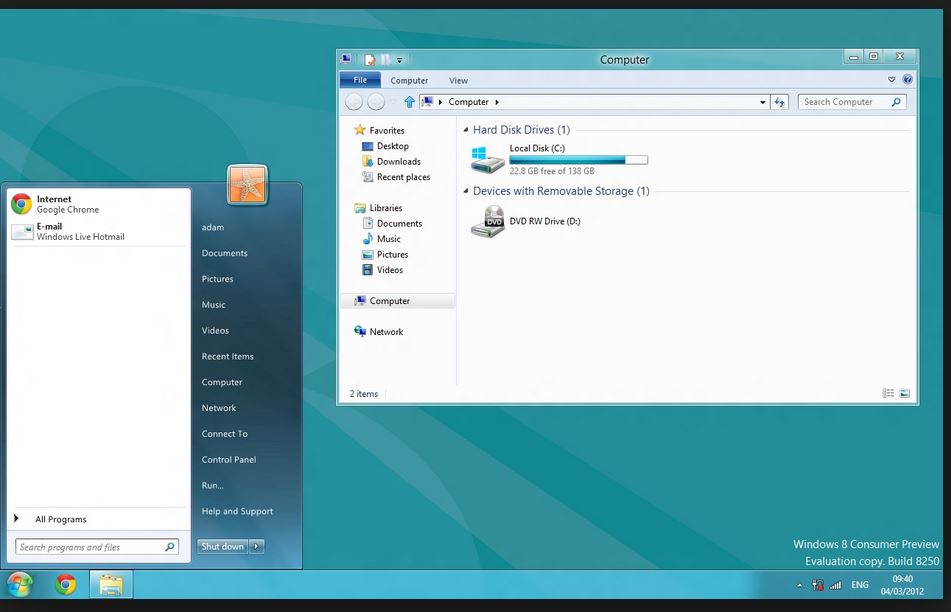Screen dimensions: 951x612
Task: Expand the arrow after Computer breadcrumb
Action: pyautogui.click(x=497, y=102)
